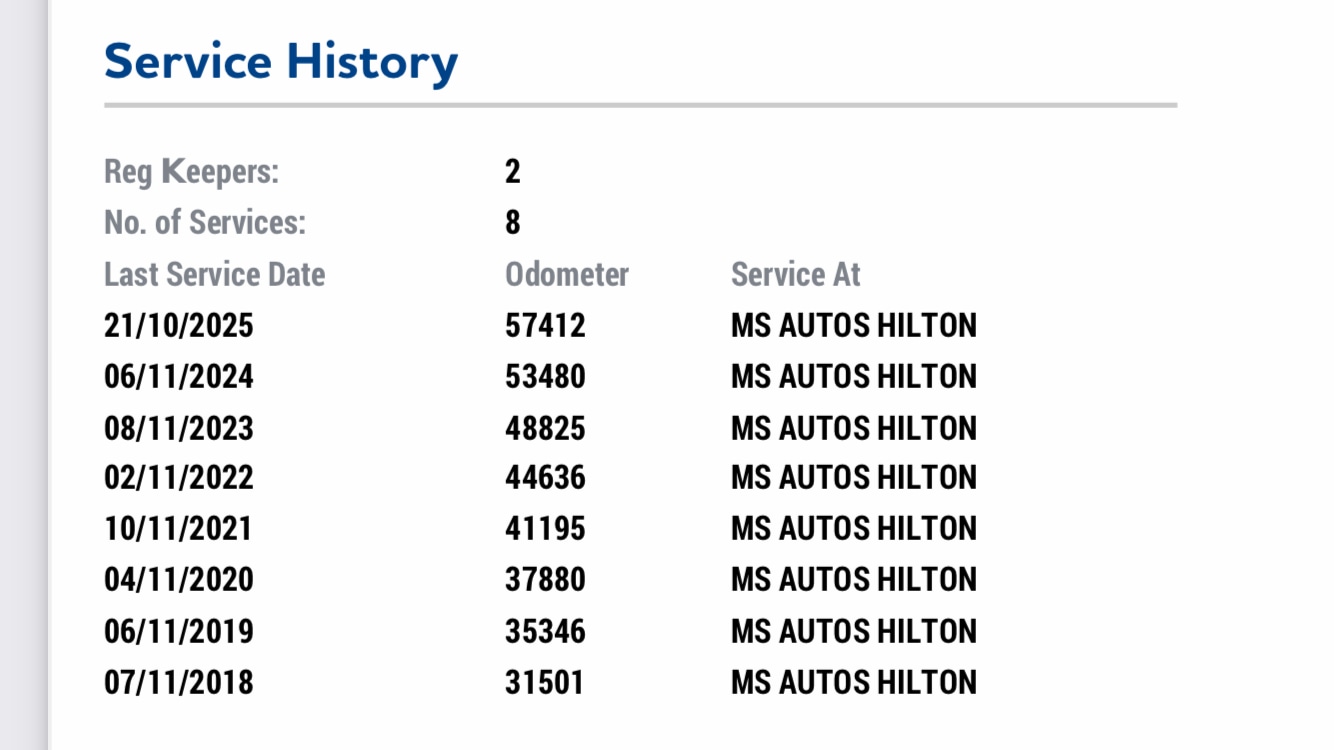Click the Odometer column header
Screen dimensions: 1334x750
point(567,274)
